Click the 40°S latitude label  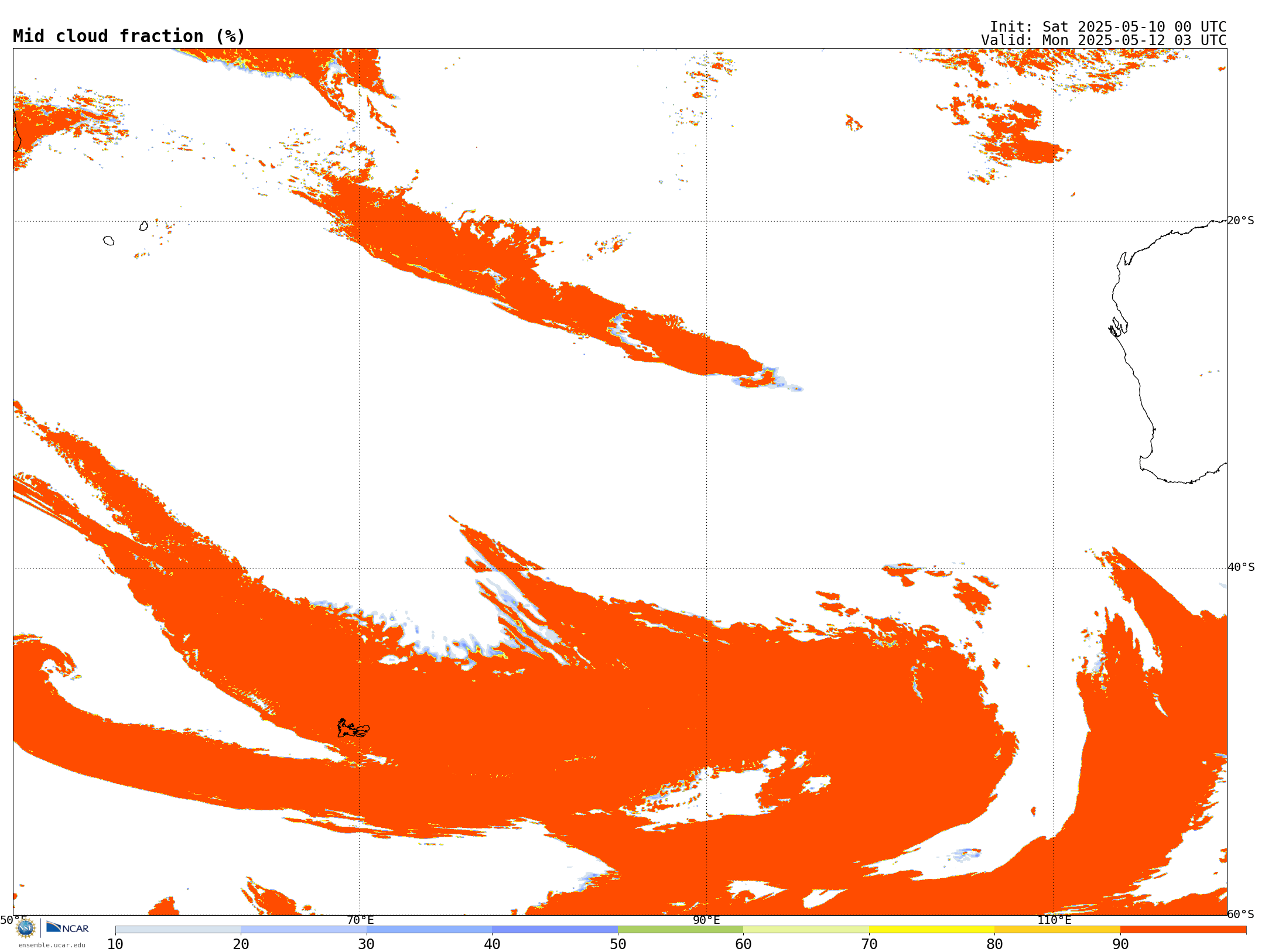(x=1241, y=567)
